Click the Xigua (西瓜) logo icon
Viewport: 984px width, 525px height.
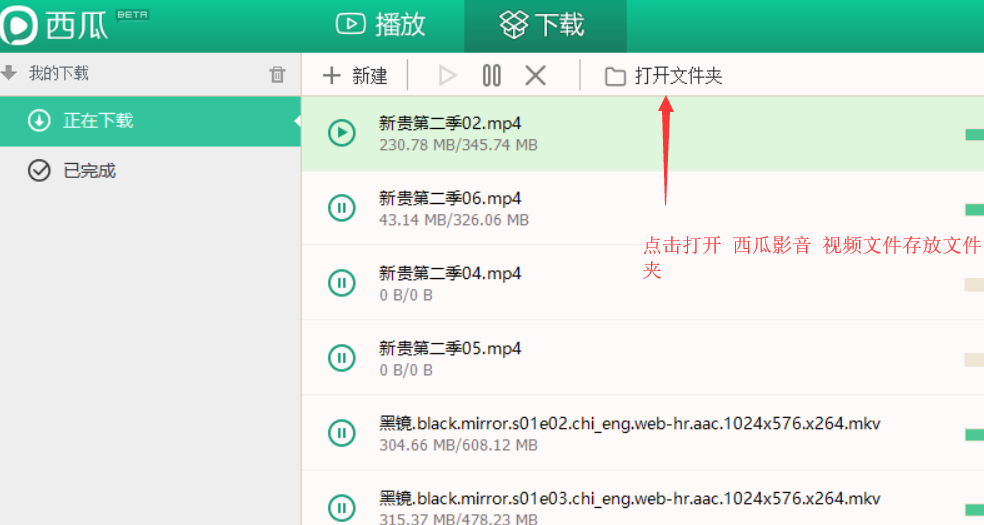19,25
